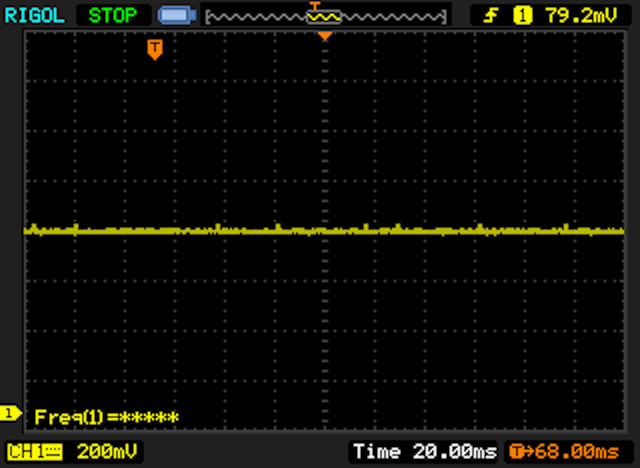Click the Freq(1)=***** measurement readout
Screen dimensions: 640x468
click(107, 417)
